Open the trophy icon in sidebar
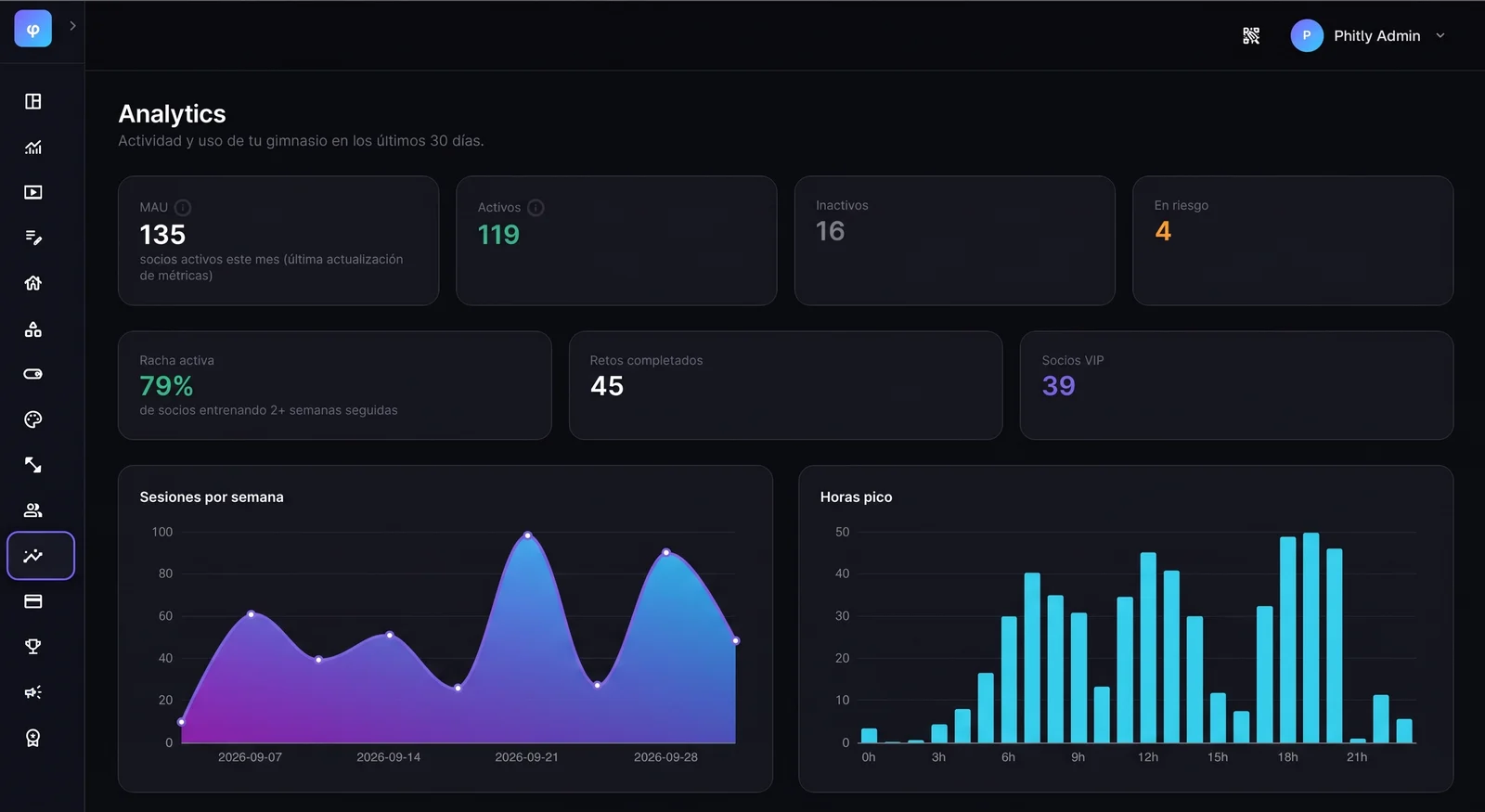1485x812 pixels. [x=33, y=647]
